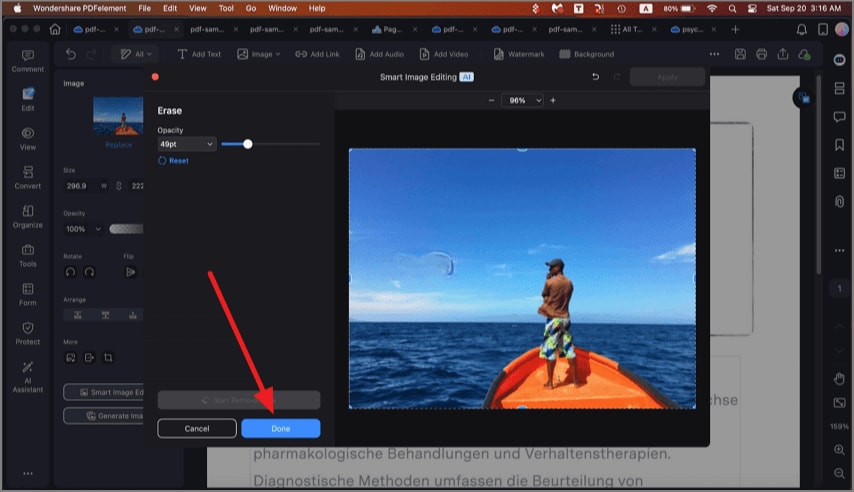Screen dimensions: 854x492
Task: Go to the Home screen icon
Action: click(x=55, y=29)
